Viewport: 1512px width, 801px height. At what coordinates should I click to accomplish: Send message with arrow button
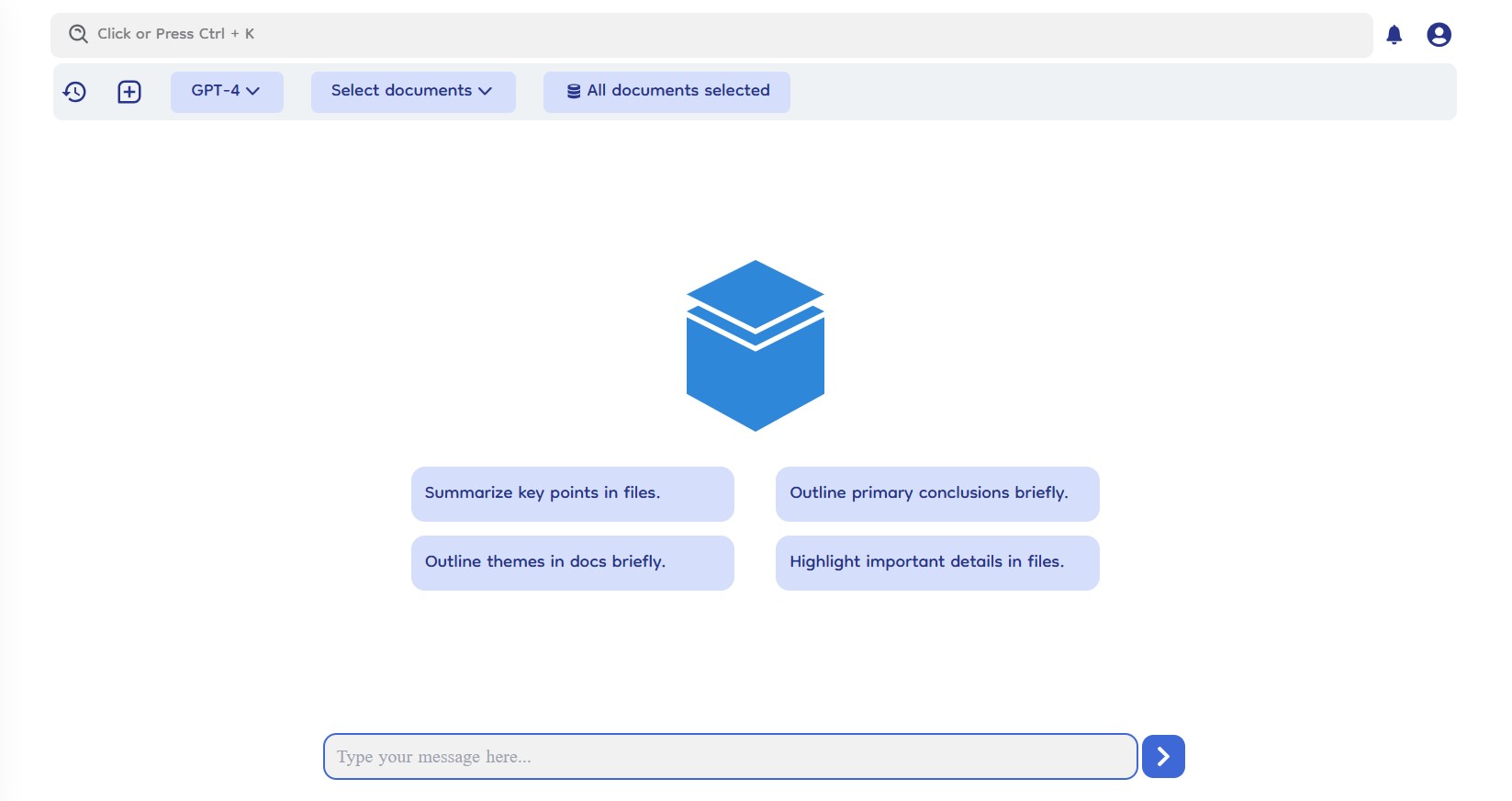(x=1162, y=756)
